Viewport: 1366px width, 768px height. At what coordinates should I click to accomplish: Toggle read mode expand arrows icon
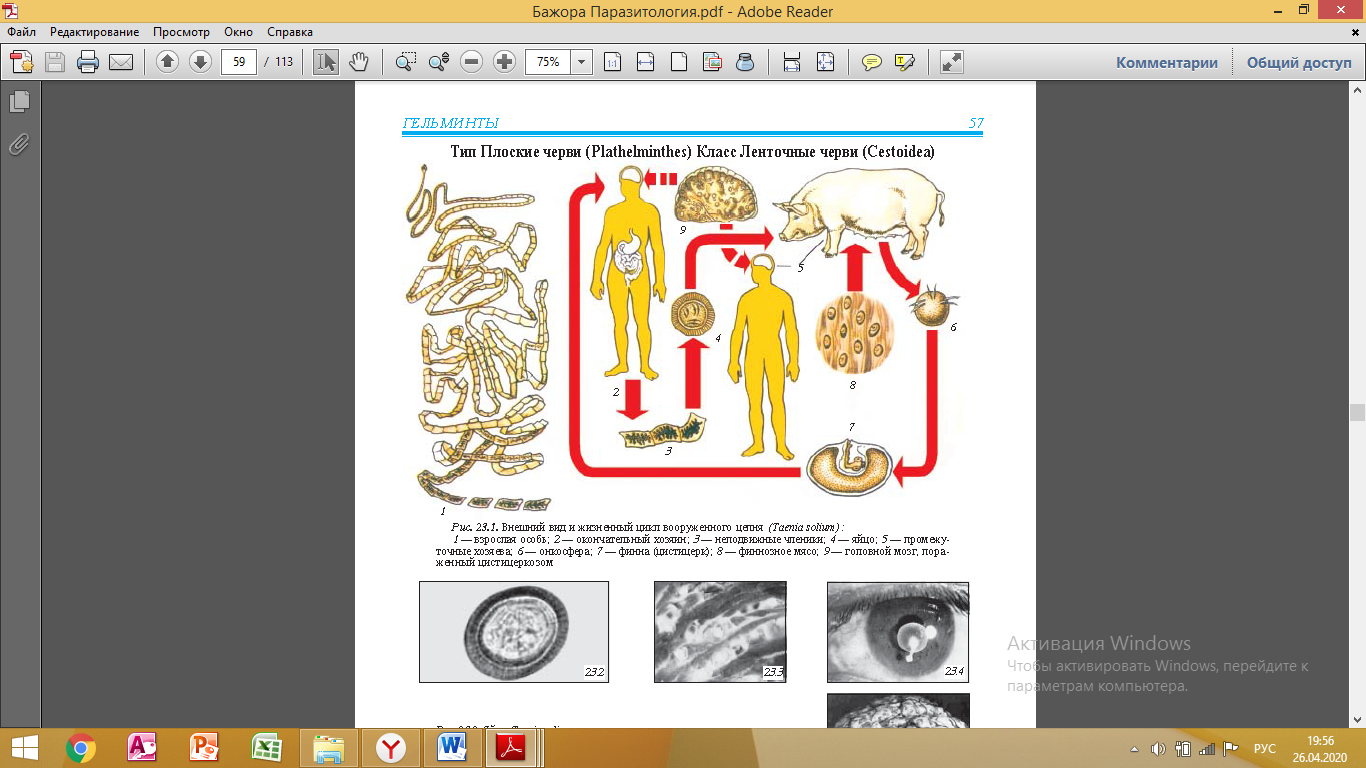[952, 62]
